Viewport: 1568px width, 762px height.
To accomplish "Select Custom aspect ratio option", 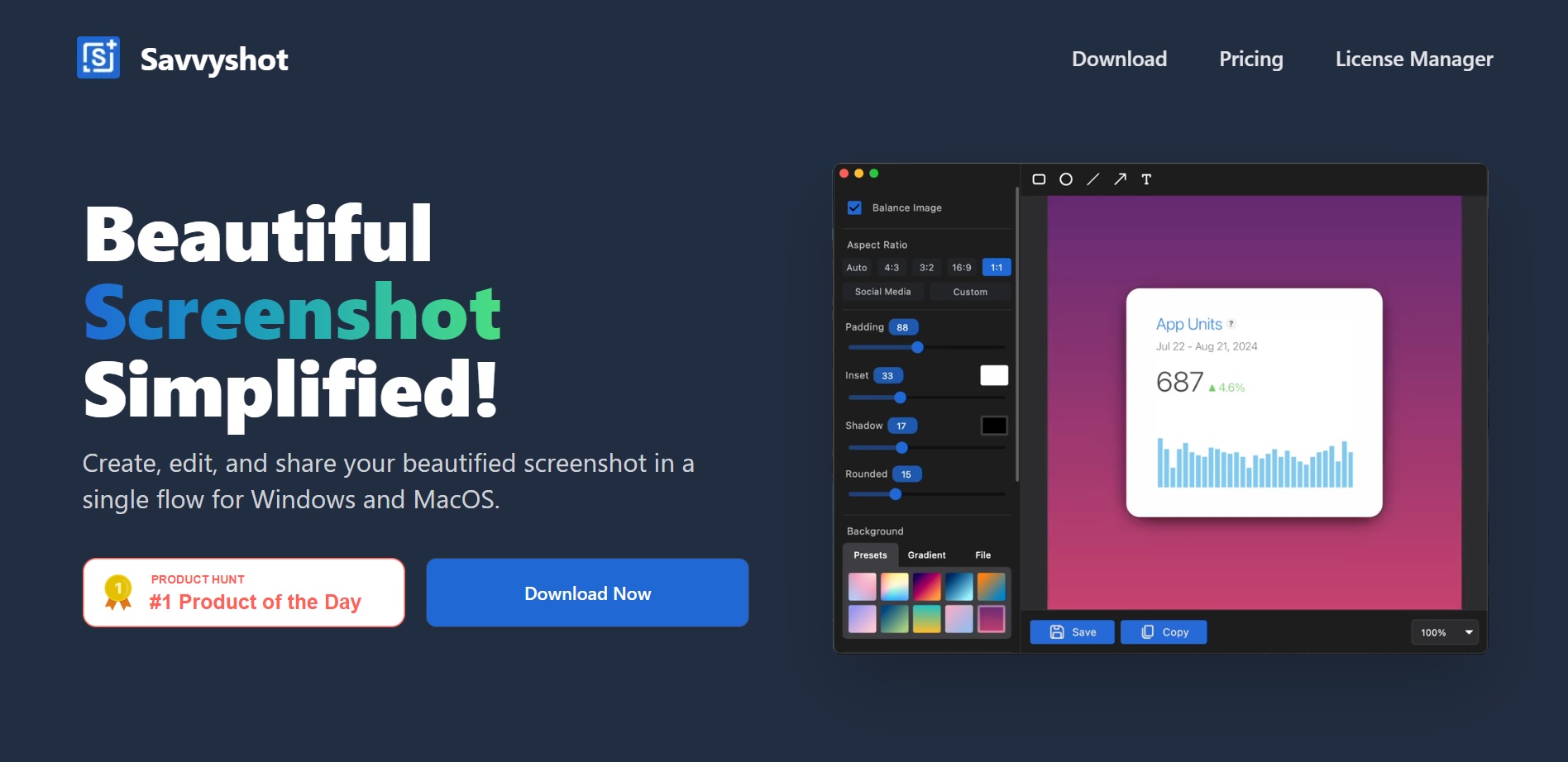I will click(x=970, y=292).
